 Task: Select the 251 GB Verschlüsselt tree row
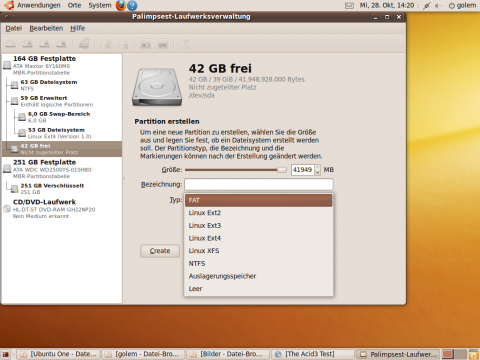coord(62,189)
